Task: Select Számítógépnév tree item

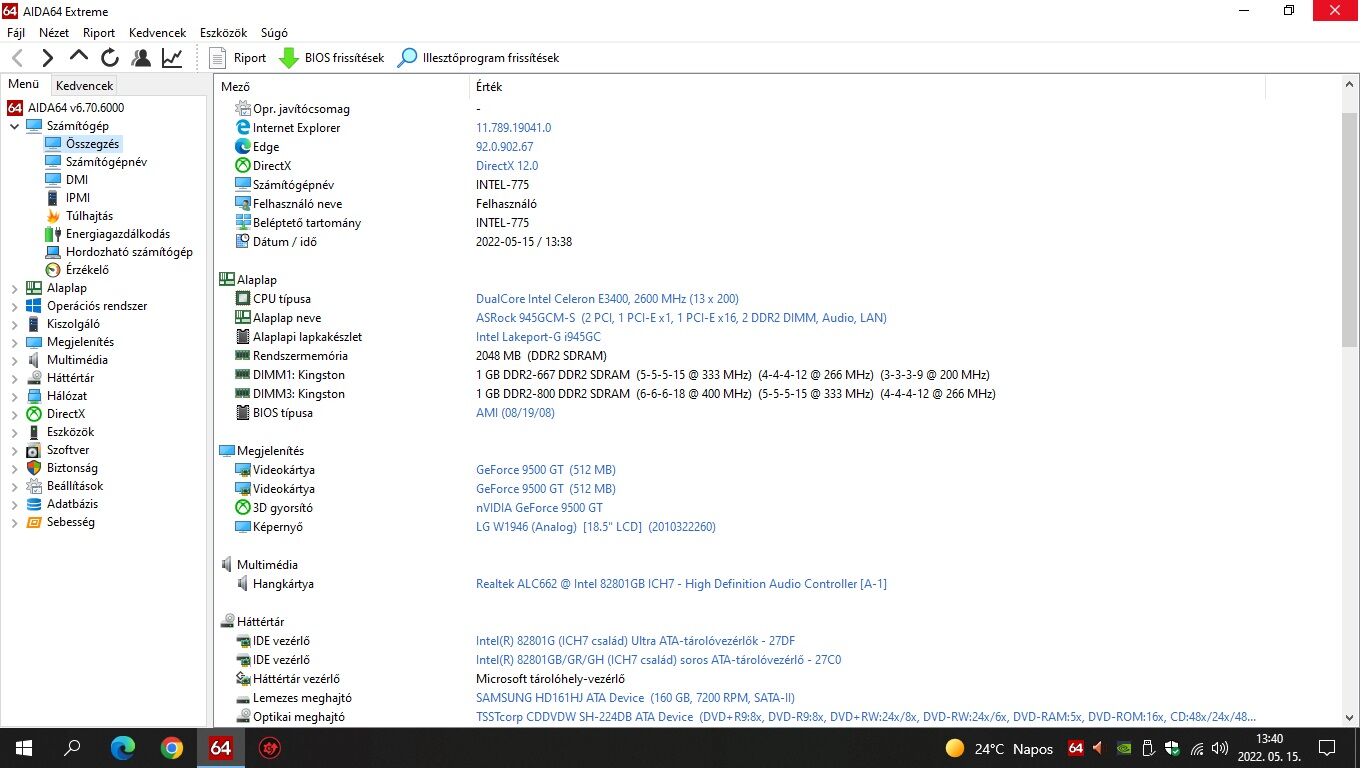Action: coord(106,162)
